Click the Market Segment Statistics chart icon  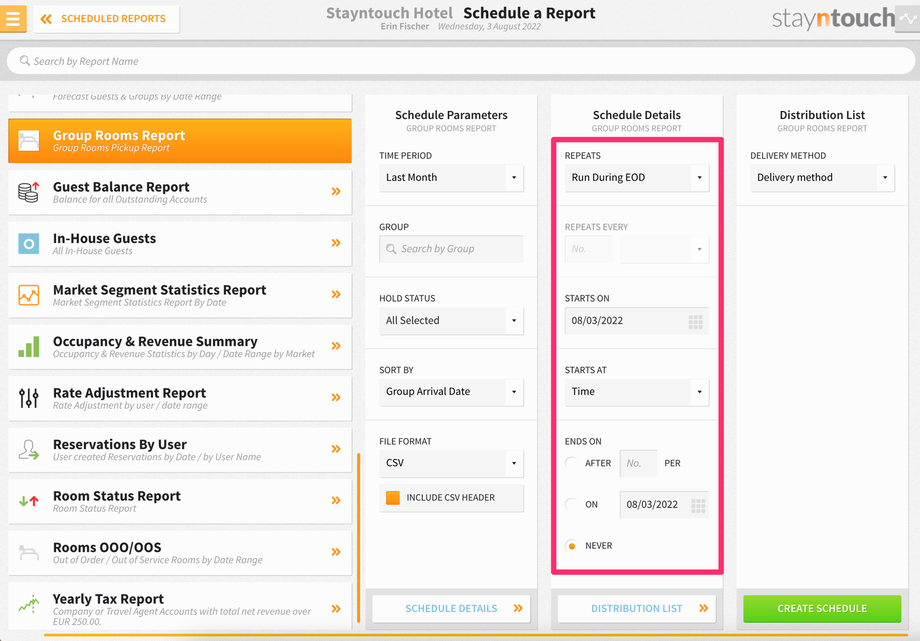tap(28, 295)
